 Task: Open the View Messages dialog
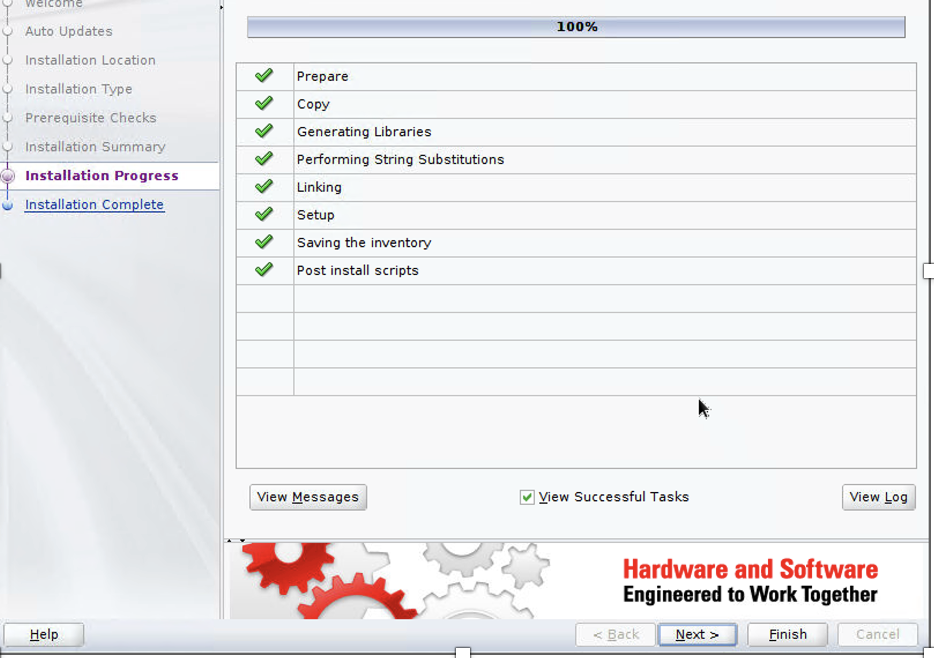pos(308,497)
